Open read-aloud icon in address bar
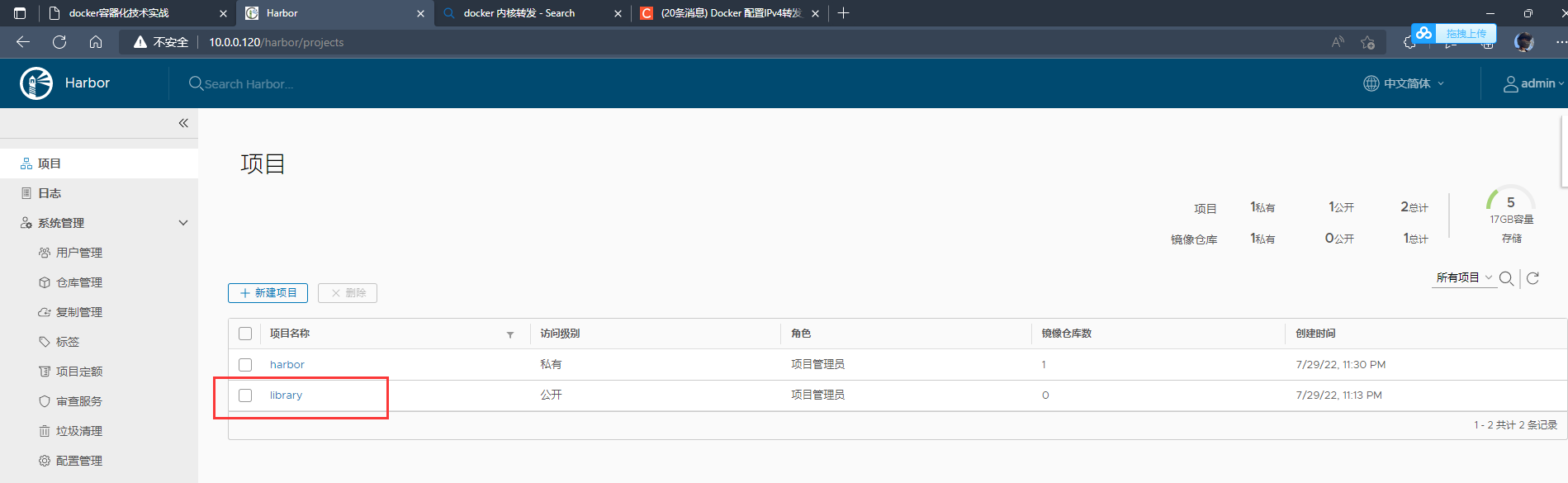 click(x=1338, y=42)
